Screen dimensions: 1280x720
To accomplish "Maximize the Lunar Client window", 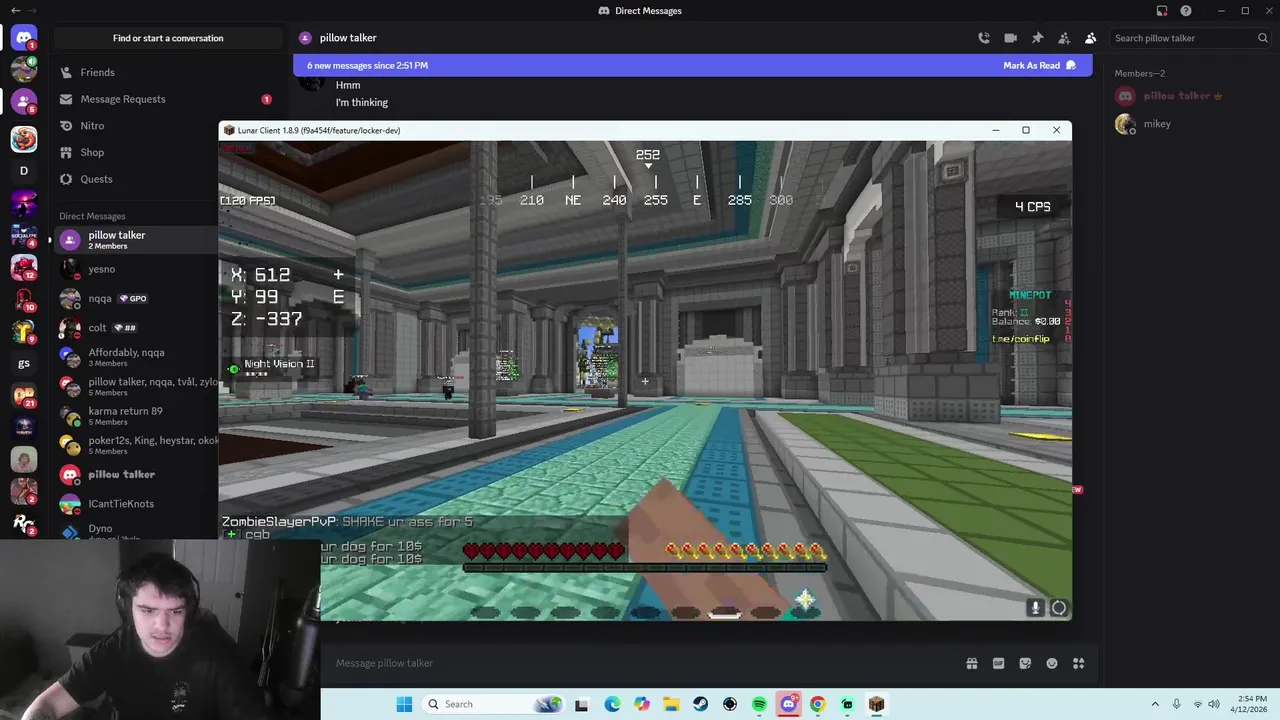I will (x=1025, y=130).
